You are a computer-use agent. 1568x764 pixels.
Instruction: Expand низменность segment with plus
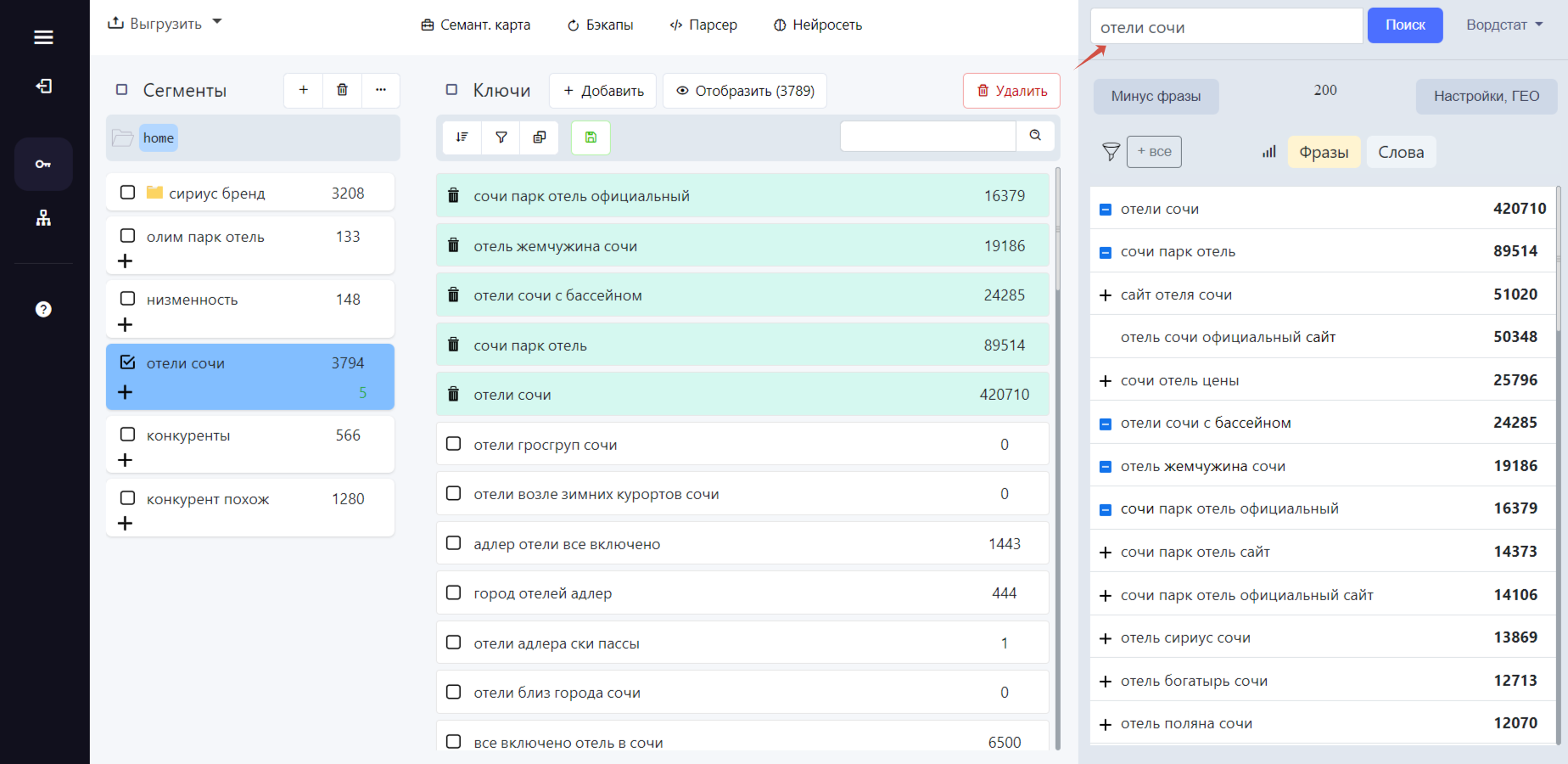(126, 324)
